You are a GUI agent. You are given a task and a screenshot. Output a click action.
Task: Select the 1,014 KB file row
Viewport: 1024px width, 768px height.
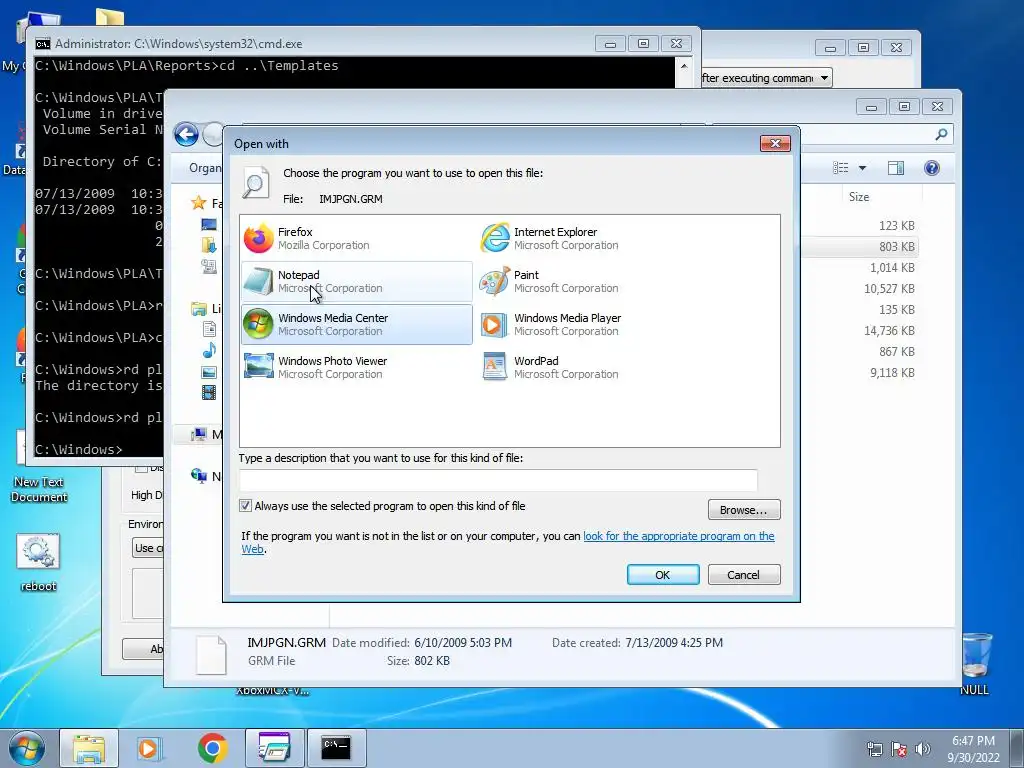(x=861, y=267)
